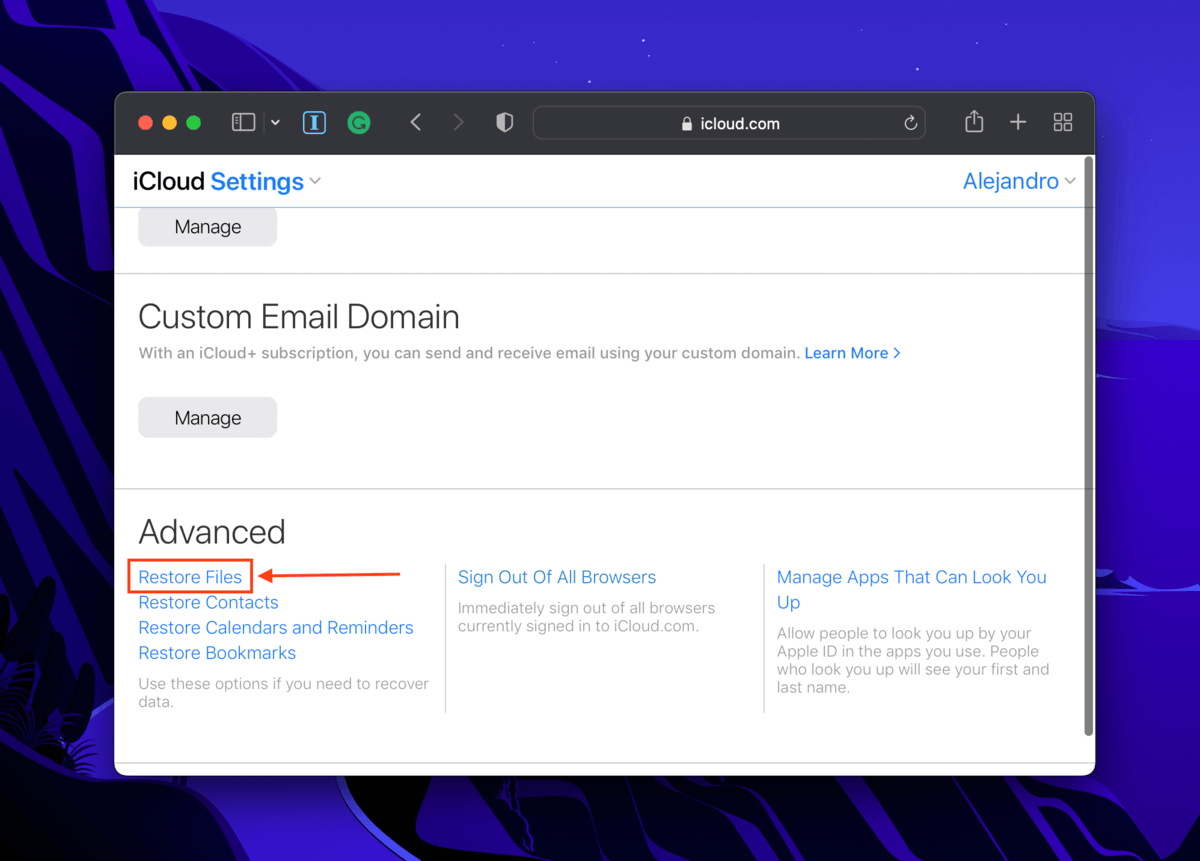Open Restore Contacts link
Screen dimensions: 1200x861
pos(208,602)
